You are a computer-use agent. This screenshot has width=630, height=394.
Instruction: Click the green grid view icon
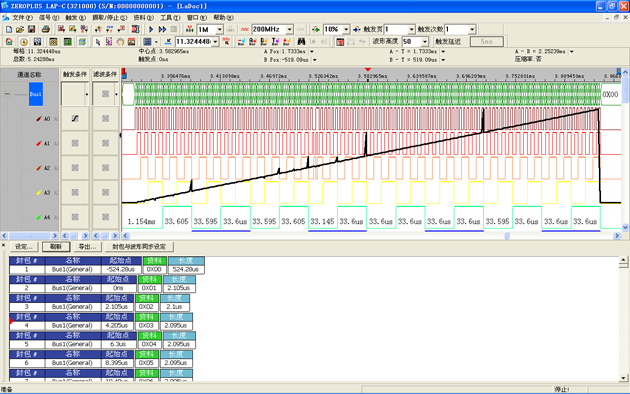[68, 42]
